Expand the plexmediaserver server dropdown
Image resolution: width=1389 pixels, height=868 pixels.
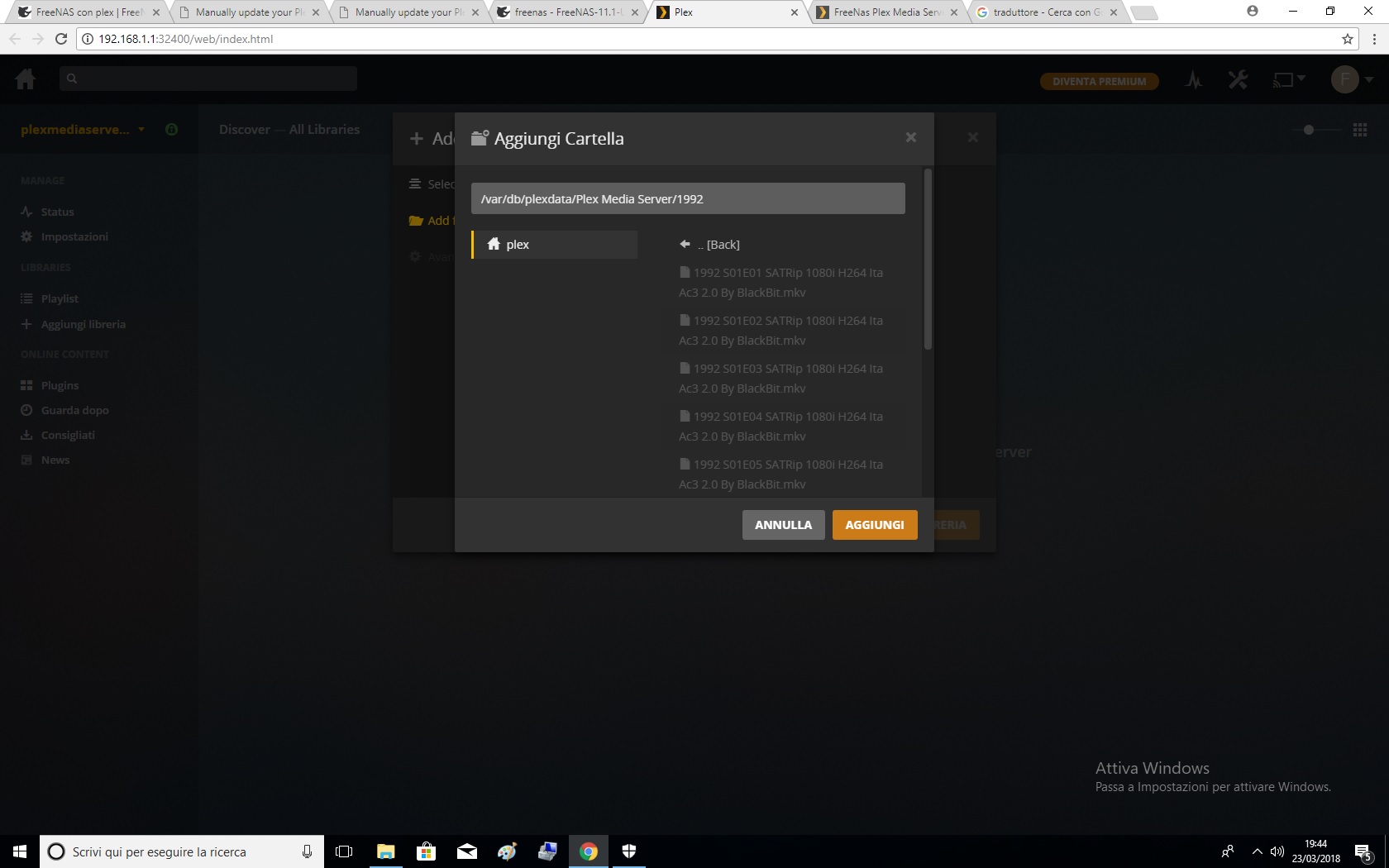(83, 130)
